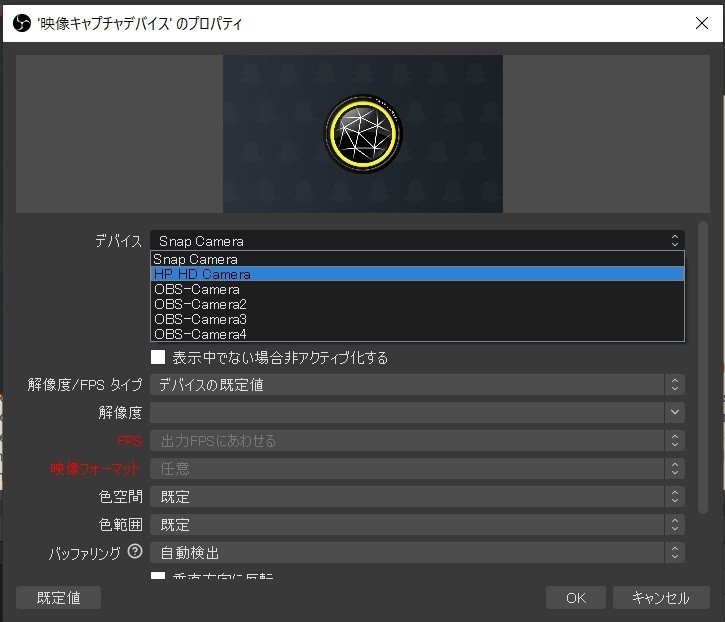Pick OBS-Camera3 from the device list
Screen dimensions: 725x622
coord(417,319)
